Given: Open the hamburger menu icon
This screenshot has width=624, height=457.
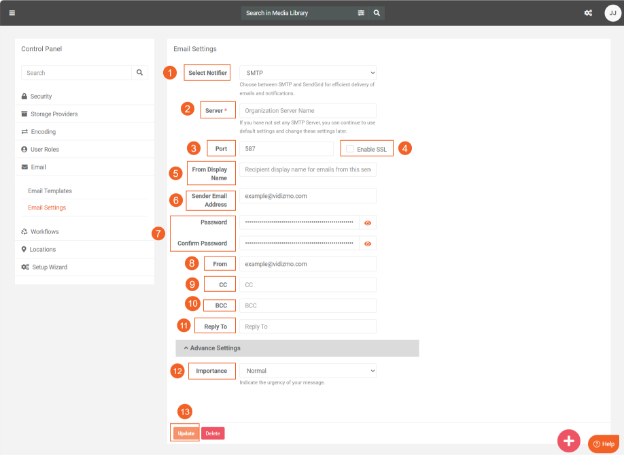Looking at the screenshot, I should click(11, 13).
